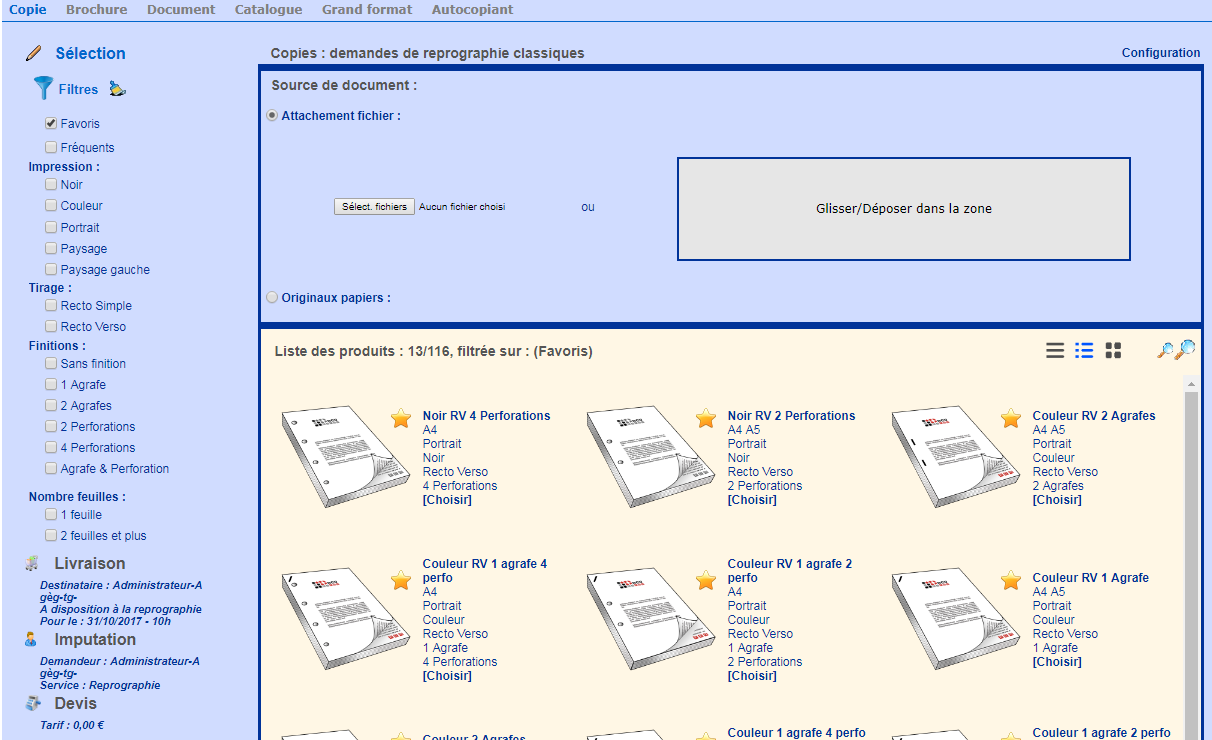Check the 1 Agrafe filter

click(51, 384)
